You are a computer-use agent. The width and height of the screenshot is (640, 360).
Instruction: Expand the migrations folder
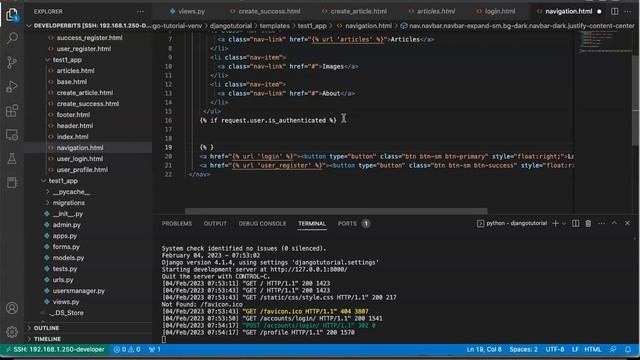tap(68, 202)
